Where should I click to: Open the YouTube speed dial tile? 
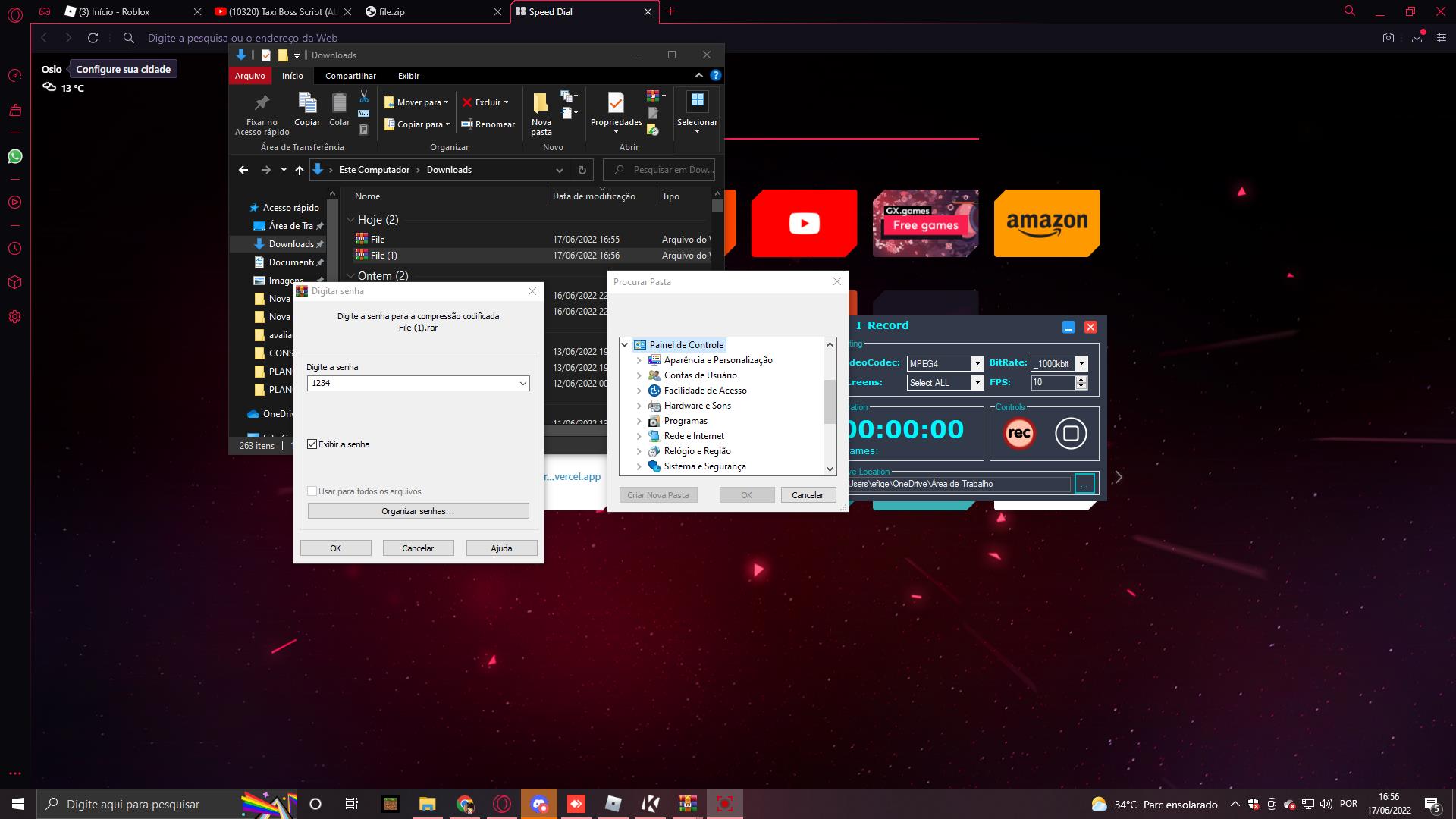(804, 223)
